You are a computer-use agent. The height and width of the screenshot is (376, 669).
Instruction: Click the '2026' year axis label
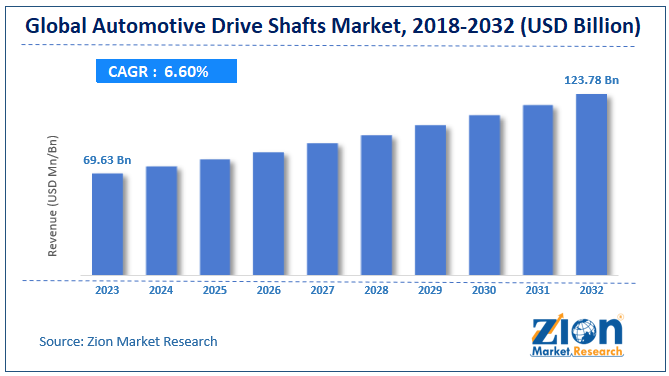click(268, 290)
